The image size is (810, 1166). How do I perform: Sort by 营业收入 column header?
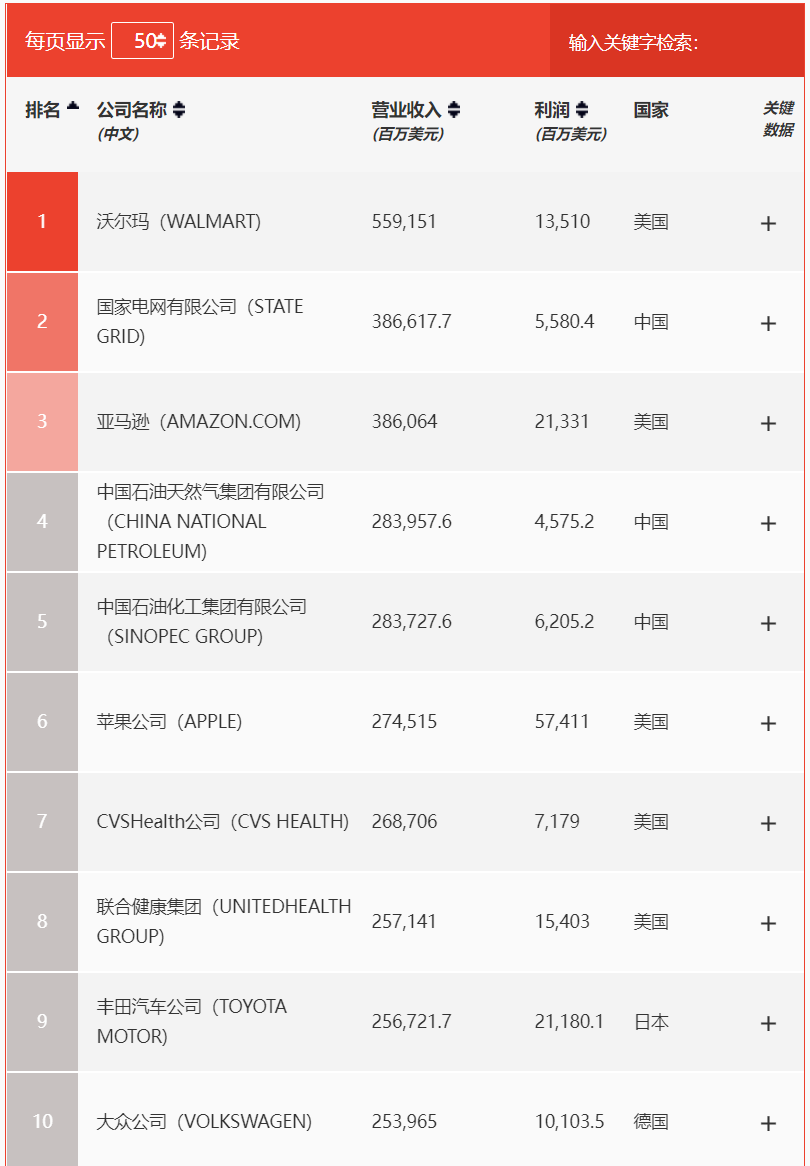[416, 110]
